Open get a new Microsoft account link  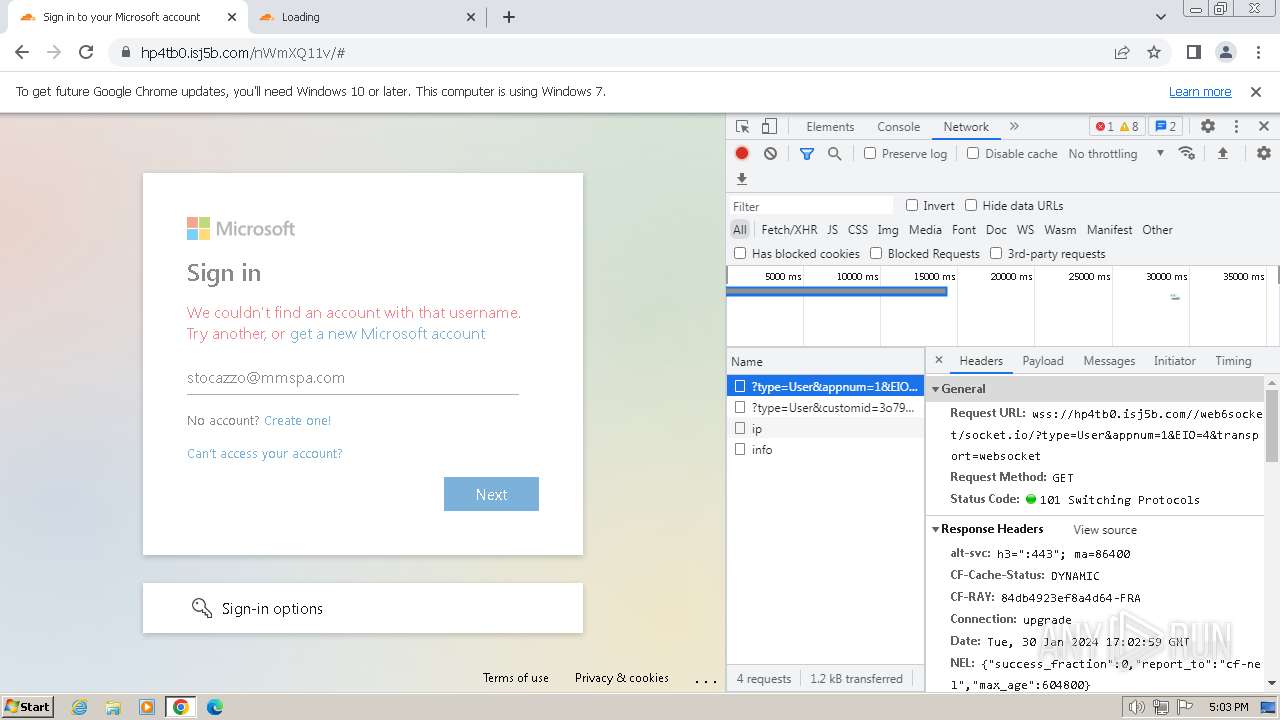click(388, 334)
